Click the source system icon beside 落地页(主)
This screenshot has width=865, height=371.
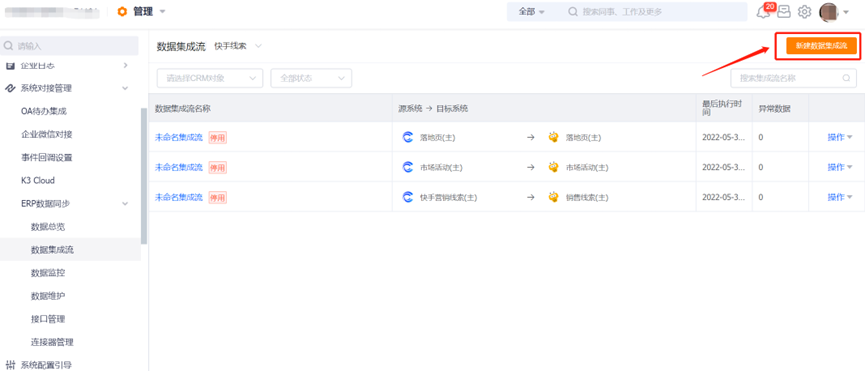click(408, 137)
